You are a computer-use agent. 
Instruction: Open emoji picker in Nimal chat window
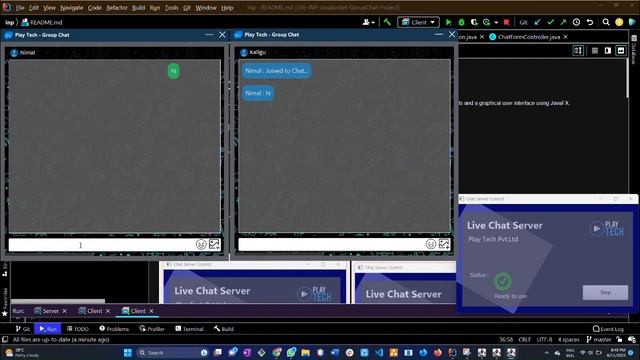[x=201, y=244]
